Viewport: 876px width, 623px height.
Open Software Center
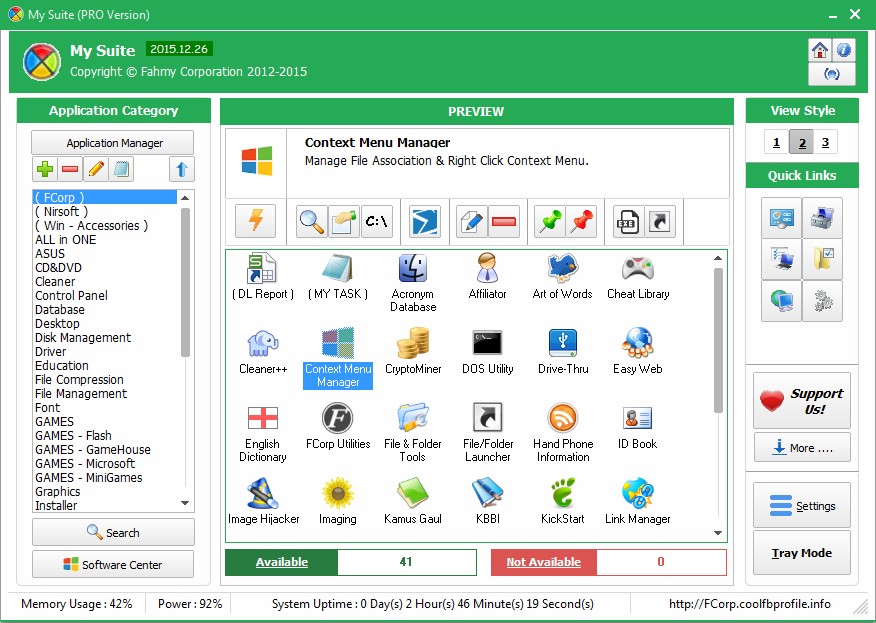click(x=113, y=564)
